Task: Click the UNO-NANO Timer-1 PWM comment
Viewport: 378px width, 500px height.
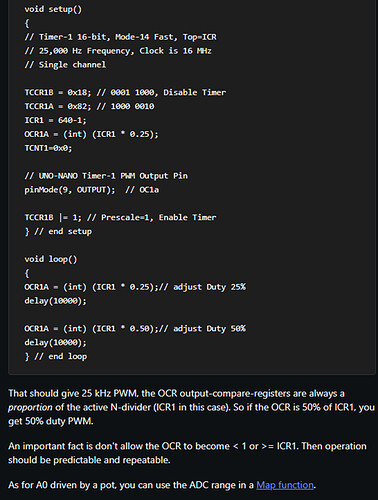Action: coord(106,176)
